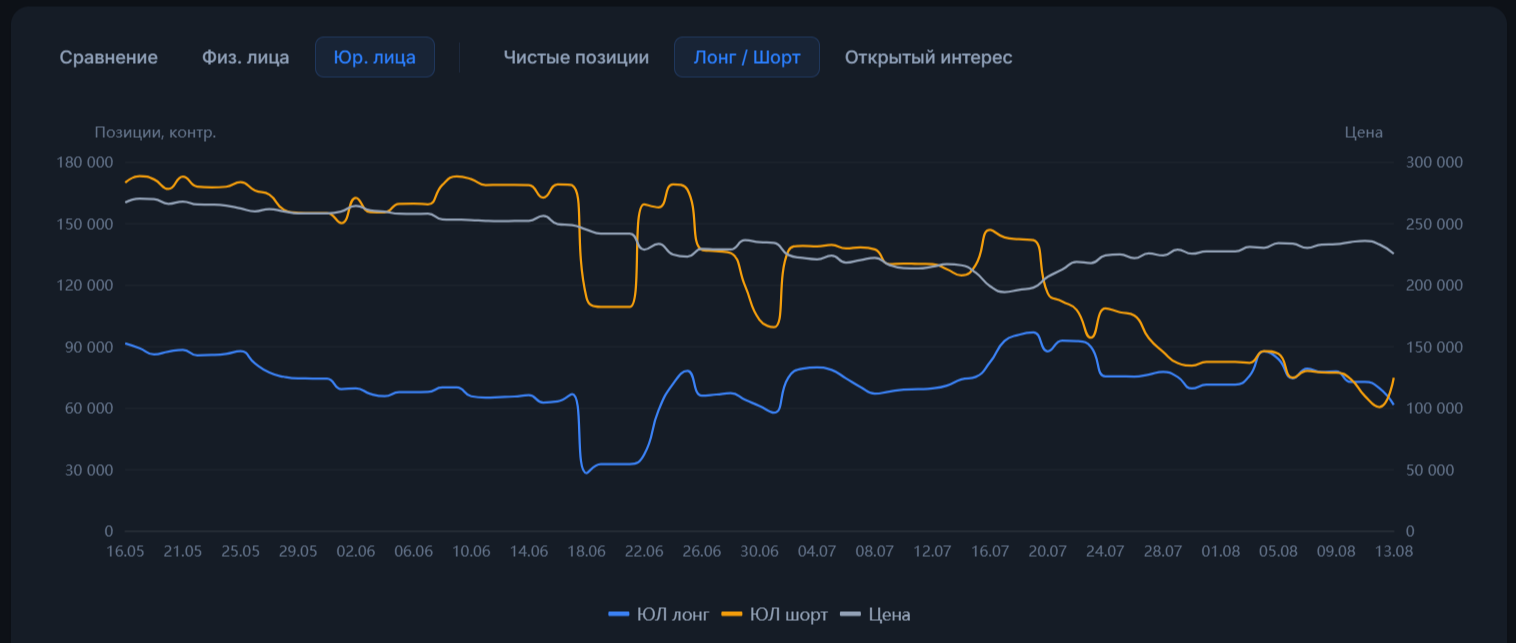Hide the Цена series in legend

click(x=875, y=615)
